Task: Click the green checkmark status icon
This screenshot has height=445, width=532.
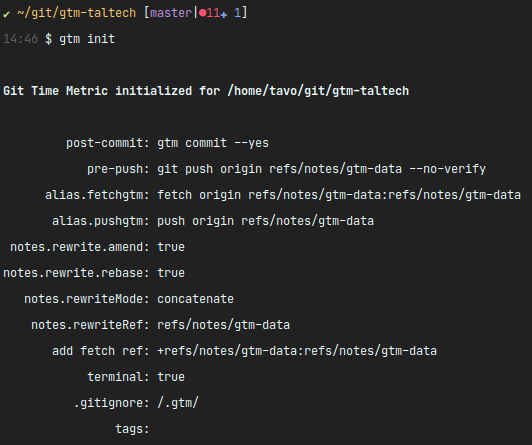Action: 6,14
